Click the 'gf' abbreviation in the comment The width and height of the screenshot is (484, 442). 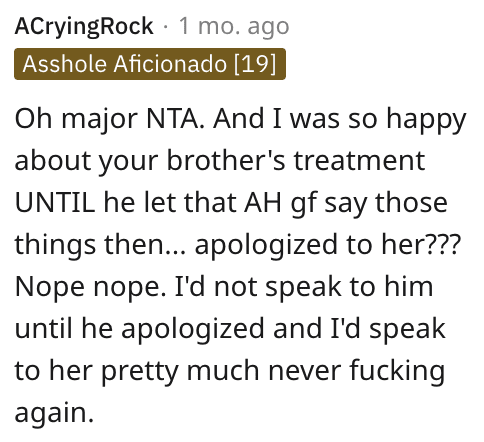click(303, 203)
